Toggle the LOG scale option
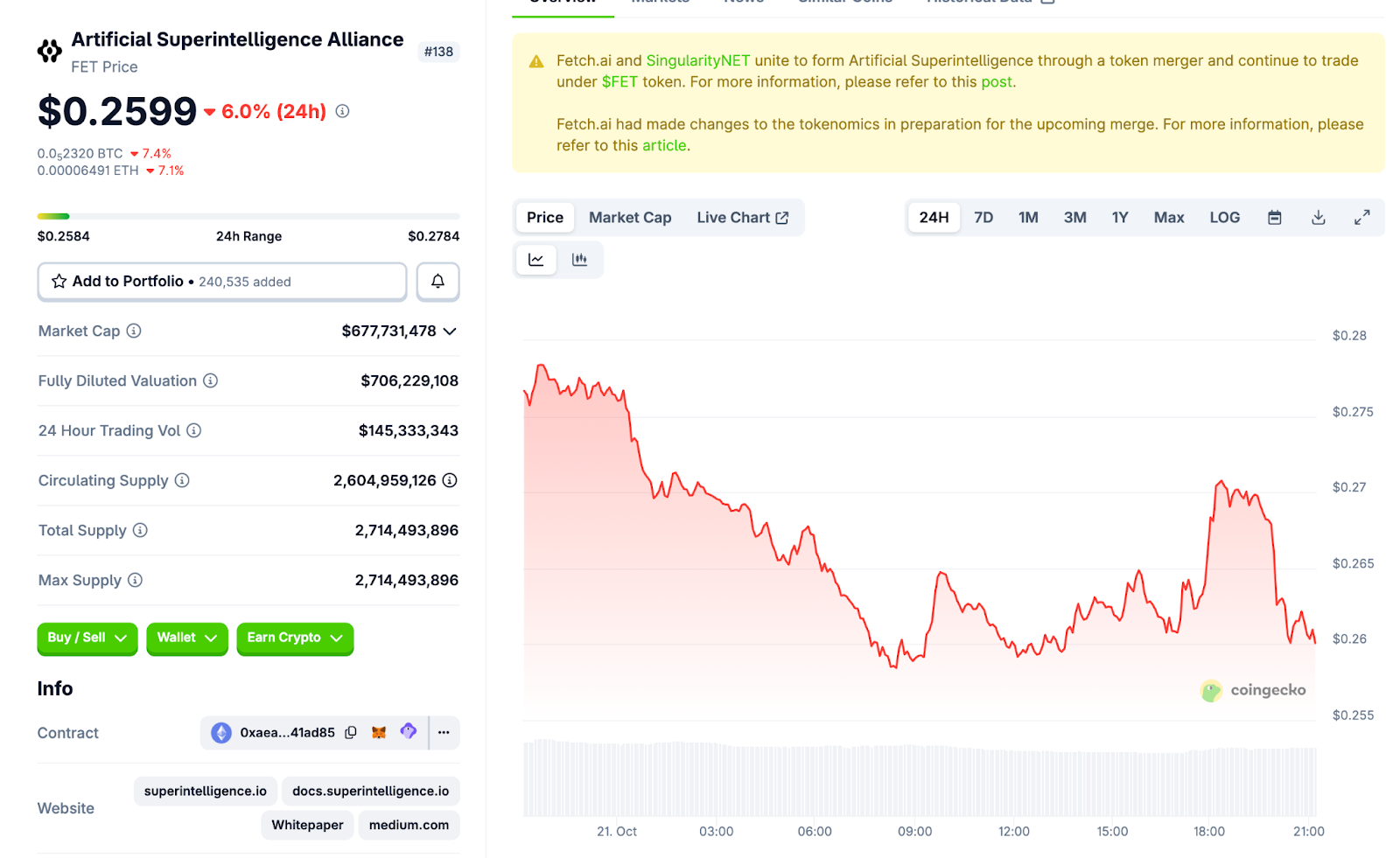 click(x=1224, y=218)
